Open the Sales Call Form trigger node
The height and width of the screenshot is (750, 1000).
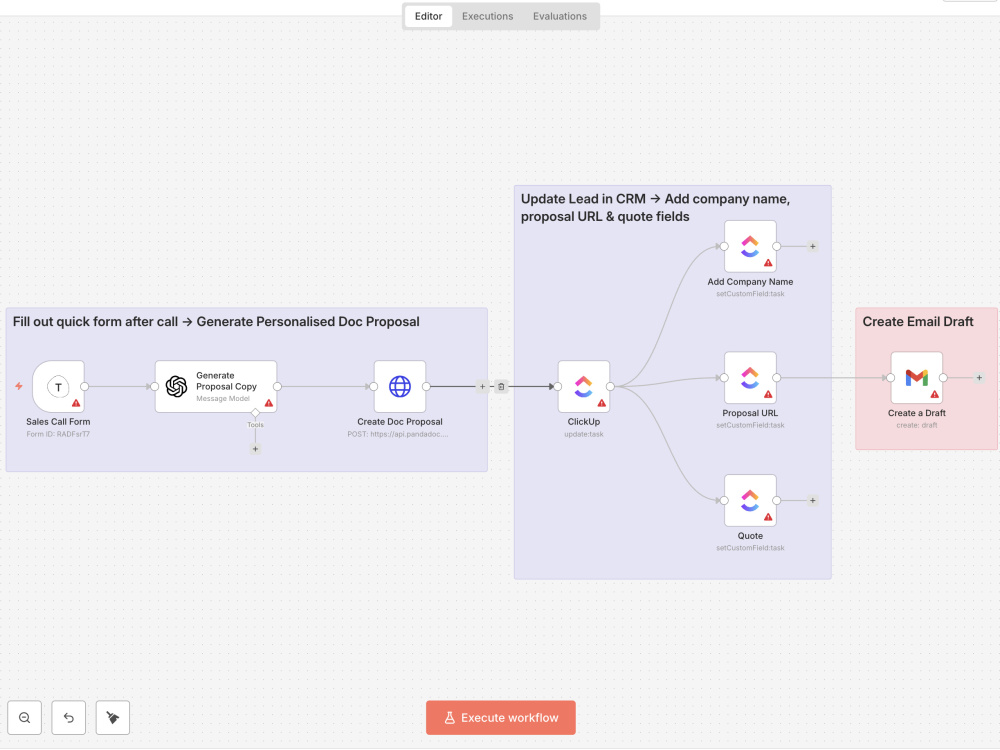pyautogui.click(x=58, y=386)
